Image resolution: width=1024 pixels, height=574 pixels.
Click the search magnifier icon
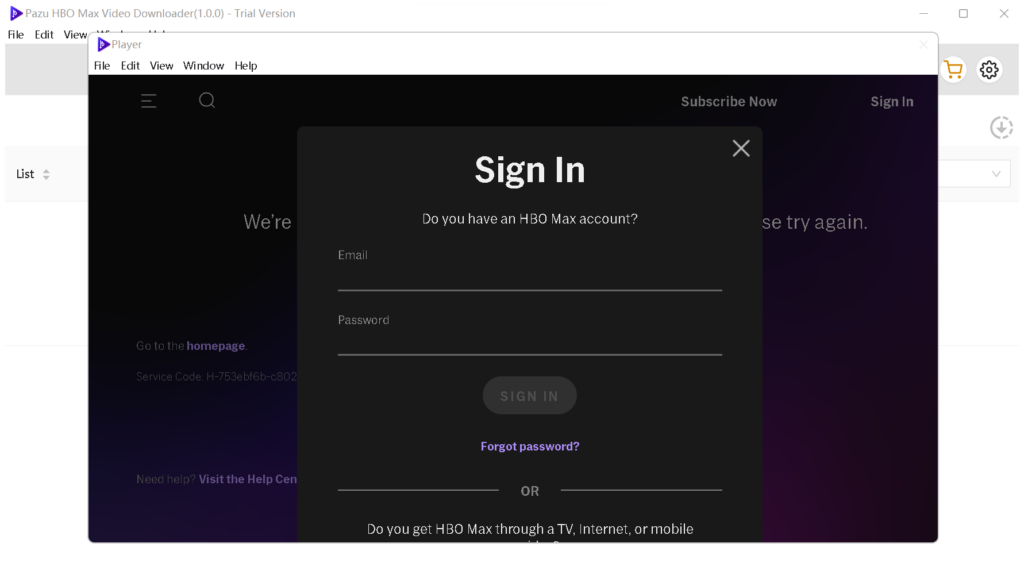(x=207, y=101)
